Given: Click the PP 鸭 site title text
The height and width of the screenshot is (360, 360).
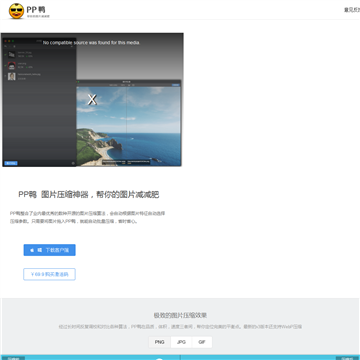Looking at the screenshot, I should 36,9.
